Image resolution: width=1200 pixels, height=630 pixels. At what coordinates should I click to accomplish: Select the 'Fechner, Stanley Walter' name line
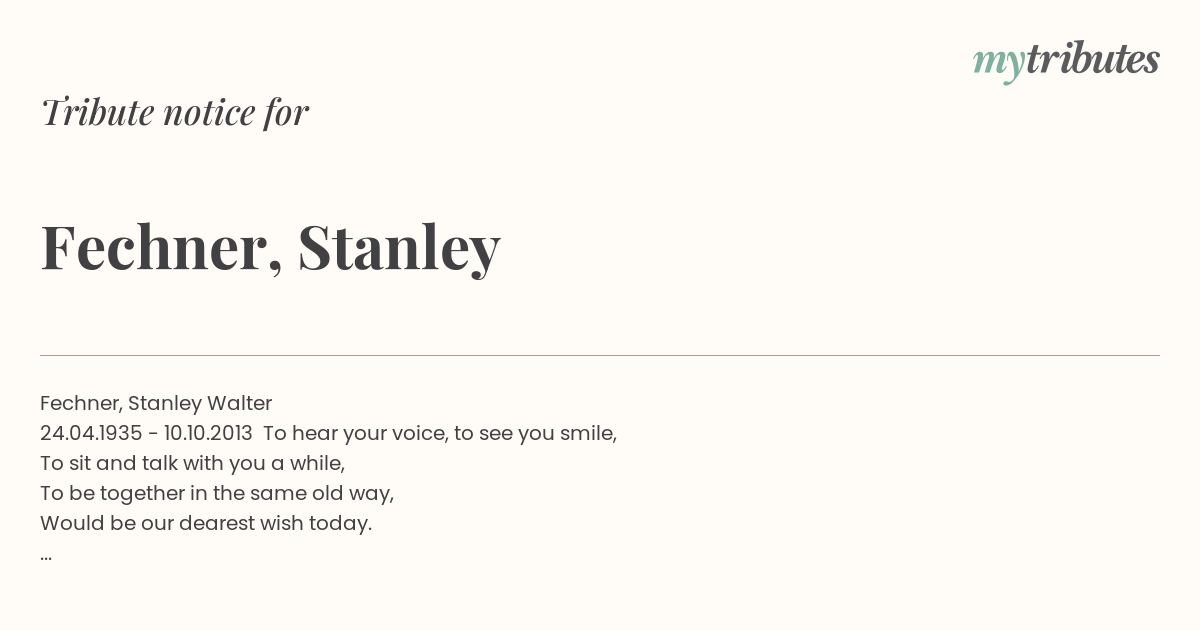(156, 403)
